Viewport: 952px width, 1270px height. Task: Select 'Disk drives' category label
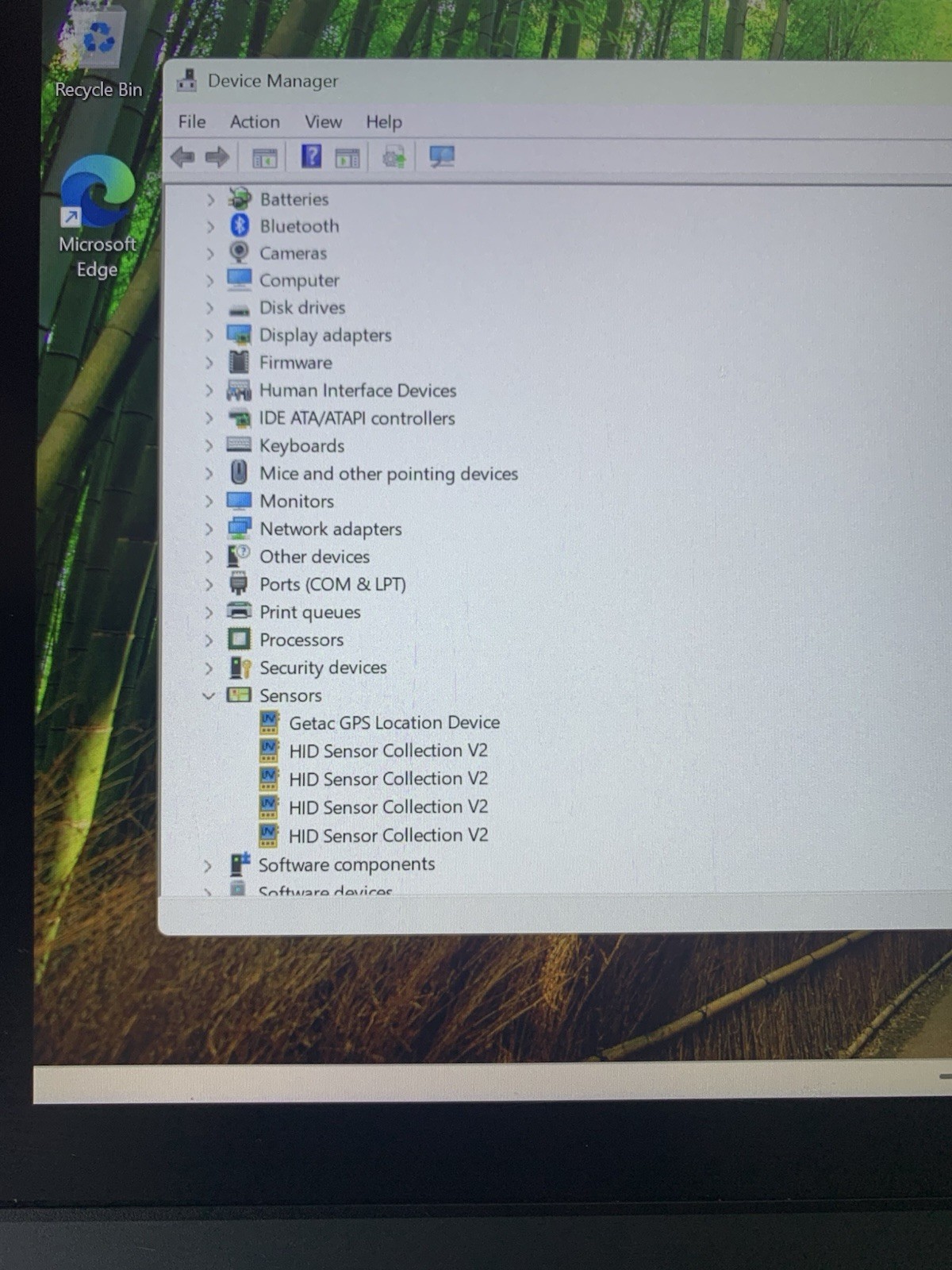(x=302, y=307)
